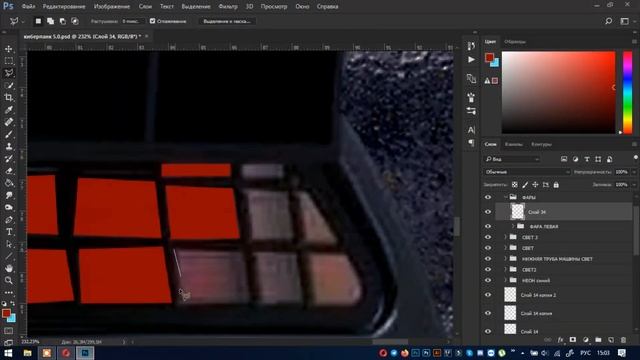Delete layer using trash icon

(x=623, y=340)
